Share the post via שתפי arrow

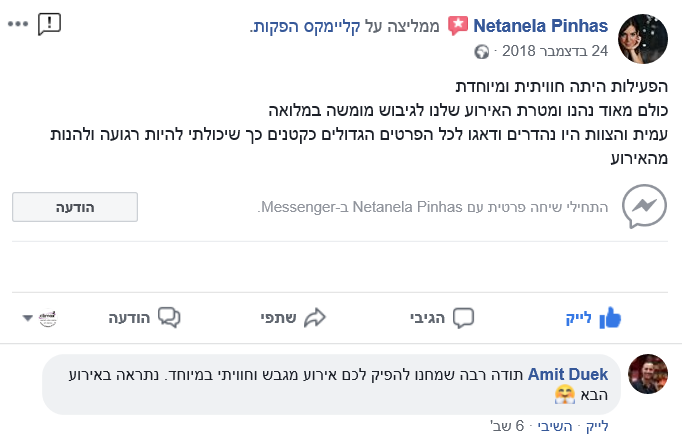click(299, 318)
